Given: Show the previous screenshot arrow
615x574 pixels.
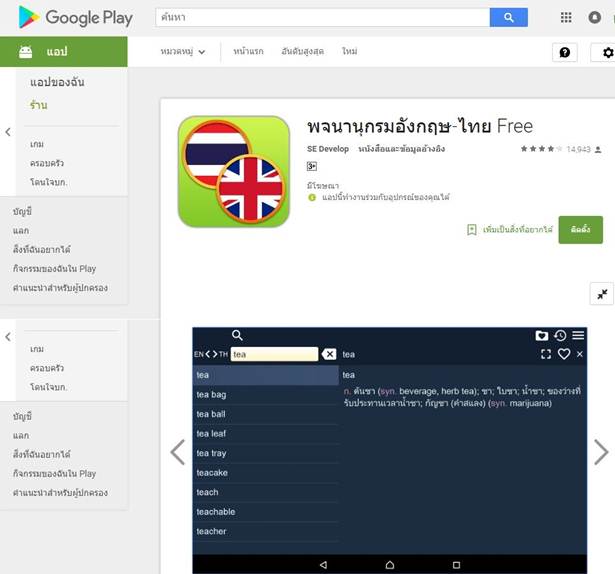Looking at the screenshot, I should [x=178, y=452].
